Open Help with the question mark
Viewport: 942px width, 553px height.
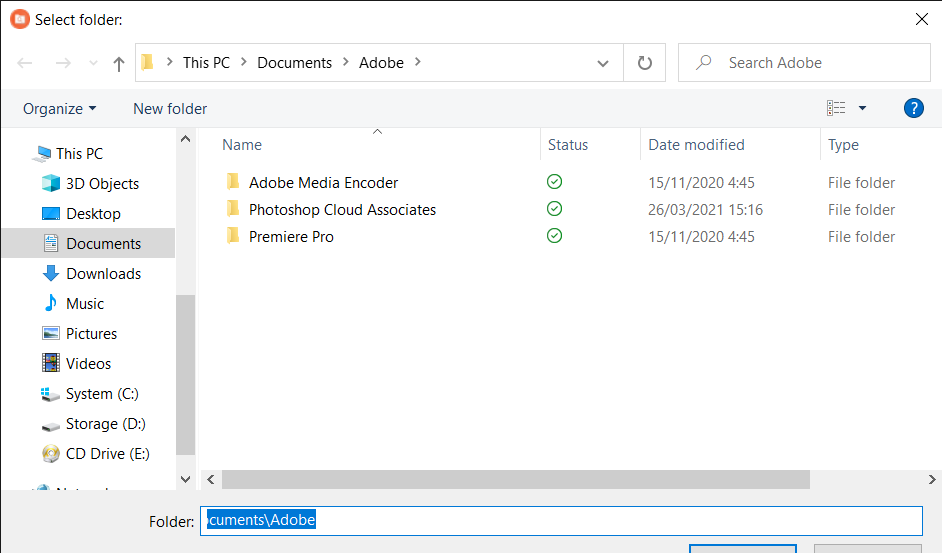click(913, 108)
